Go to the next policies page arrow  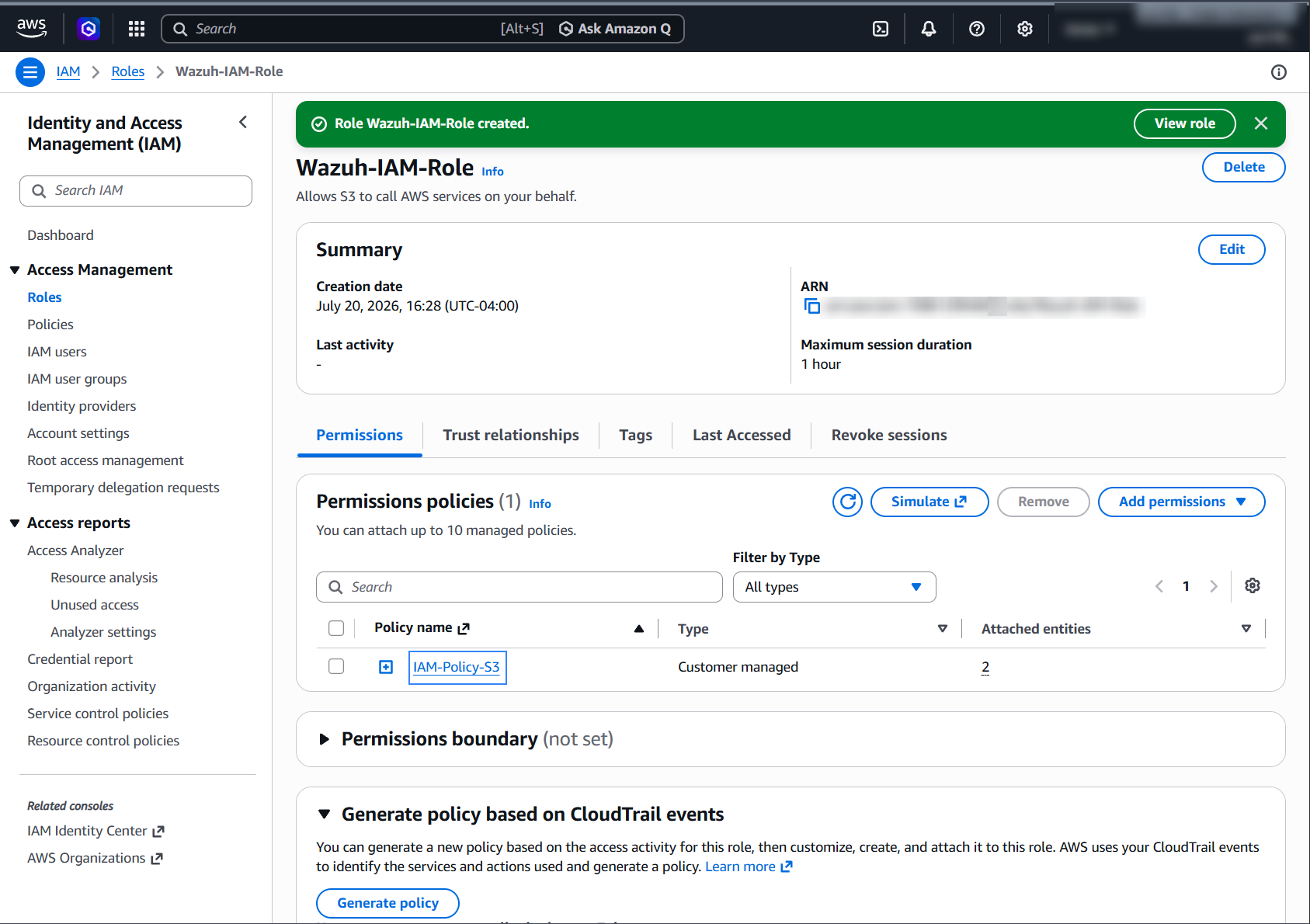(x=1214, y=586)
